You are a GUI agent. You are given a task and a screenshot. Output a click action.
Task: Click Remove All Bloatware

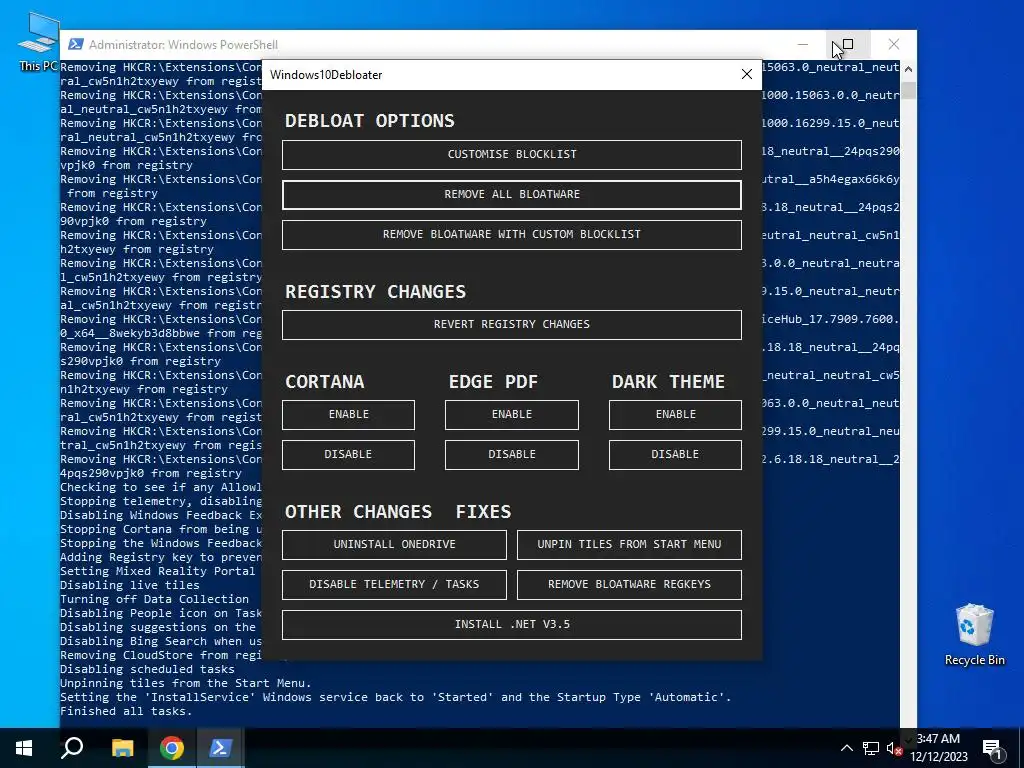tap(511, 195)
